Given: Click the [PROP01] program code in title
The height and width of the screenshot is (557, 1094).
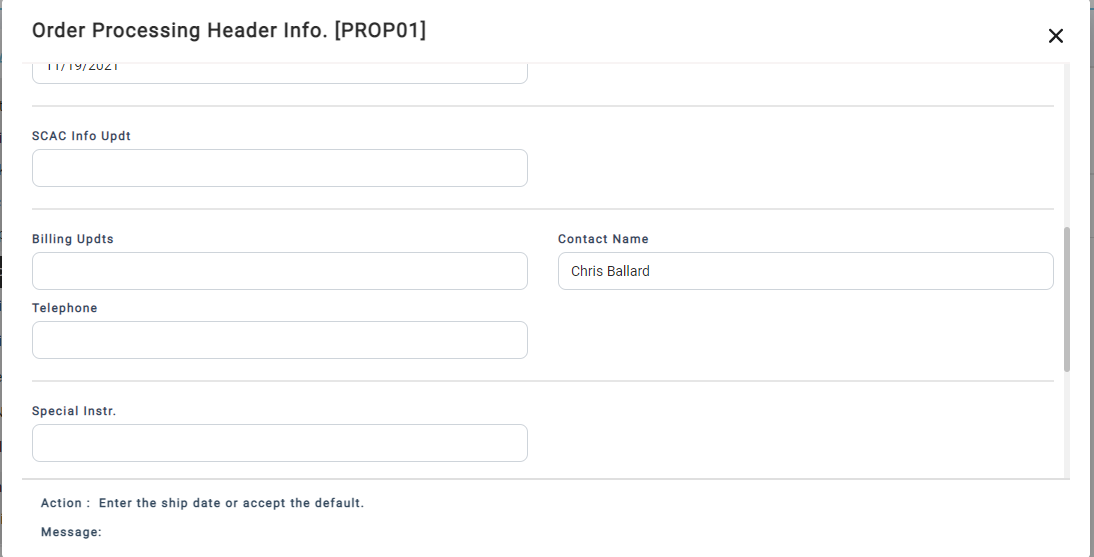Looking at the screenshot, I should 380,31.
